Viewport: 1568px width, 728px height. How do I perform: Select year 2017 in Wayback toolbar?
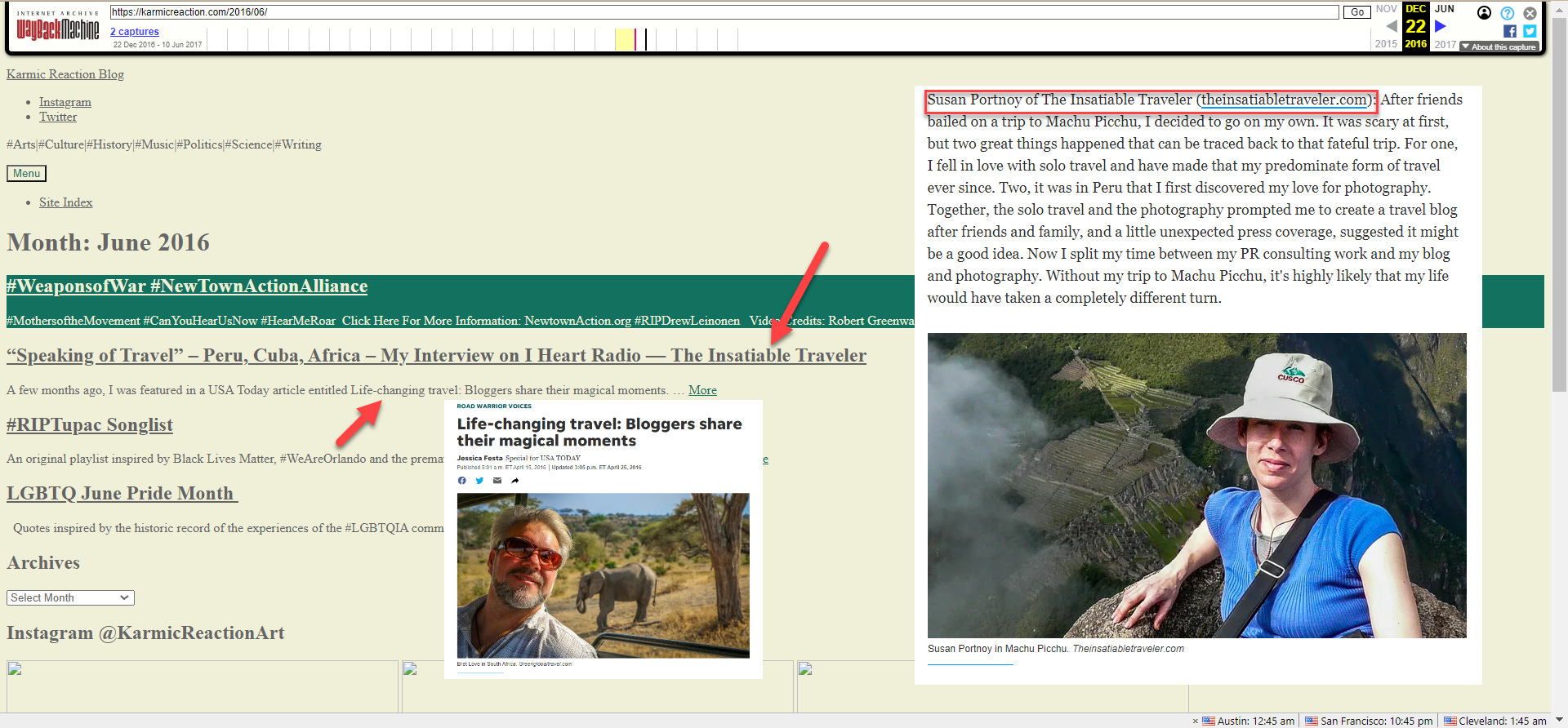[1445, 44]
